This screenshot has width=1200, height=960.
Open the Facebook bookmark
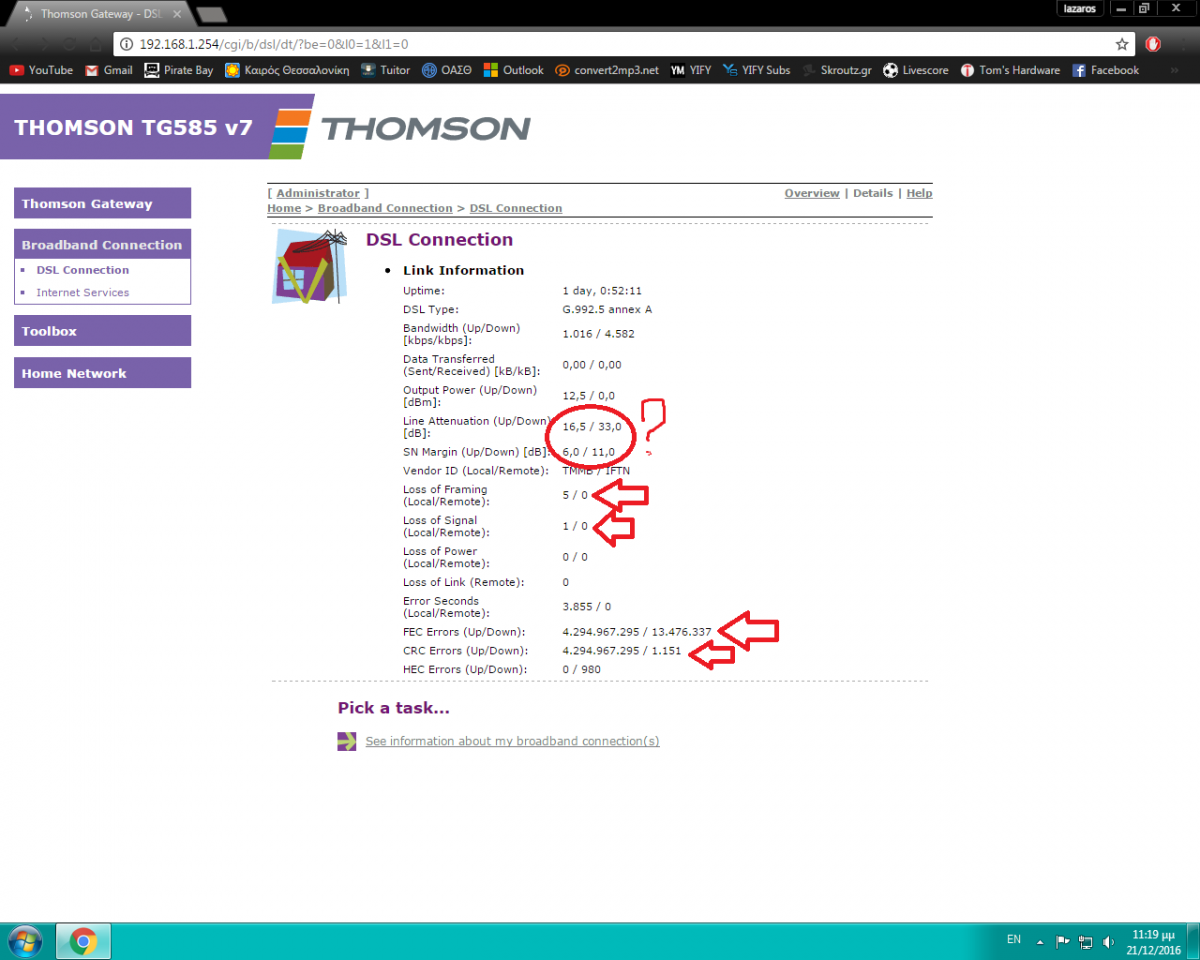(1106, 70)
